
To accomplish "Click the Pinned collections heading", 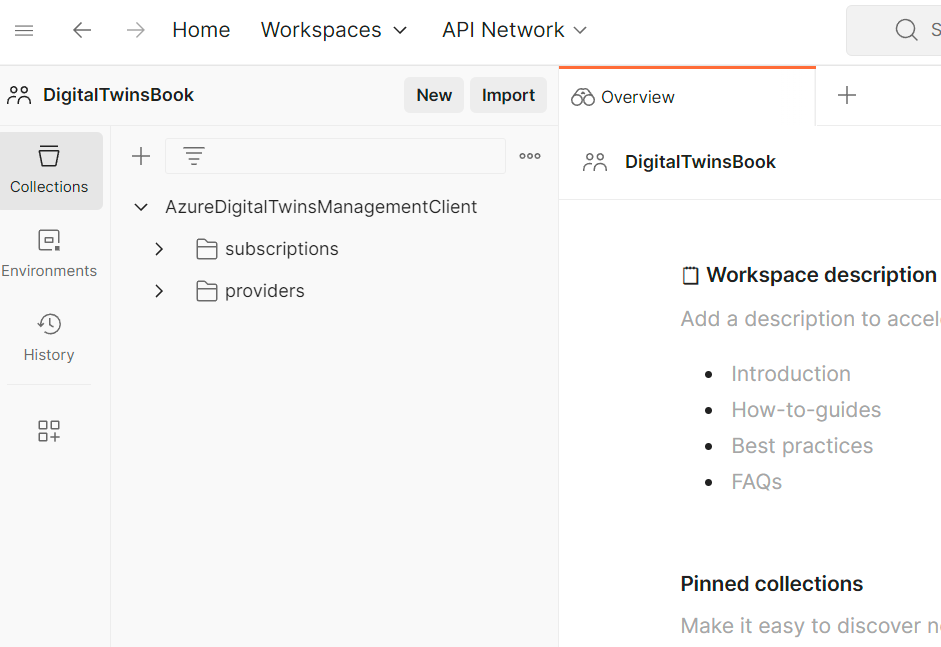I will [772, 583].
